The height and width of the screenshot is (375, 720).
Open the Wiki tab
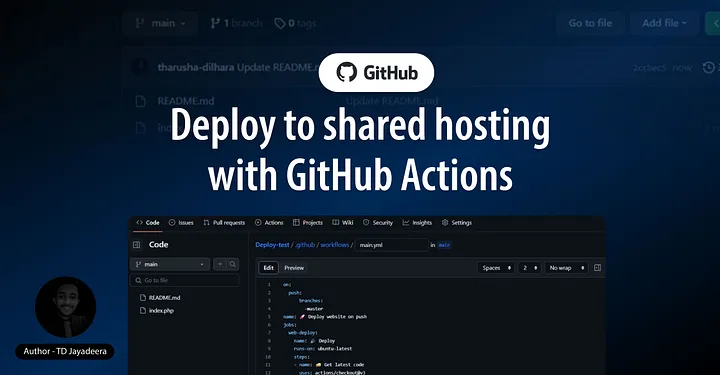[x=343, y=223]
